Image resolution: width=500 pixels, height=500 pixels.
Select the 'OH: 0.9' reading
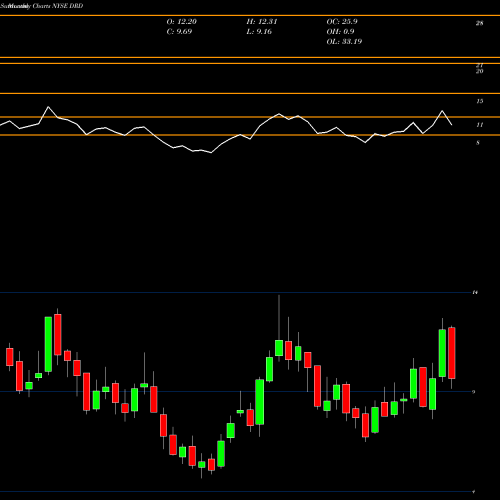click(340, 32)
